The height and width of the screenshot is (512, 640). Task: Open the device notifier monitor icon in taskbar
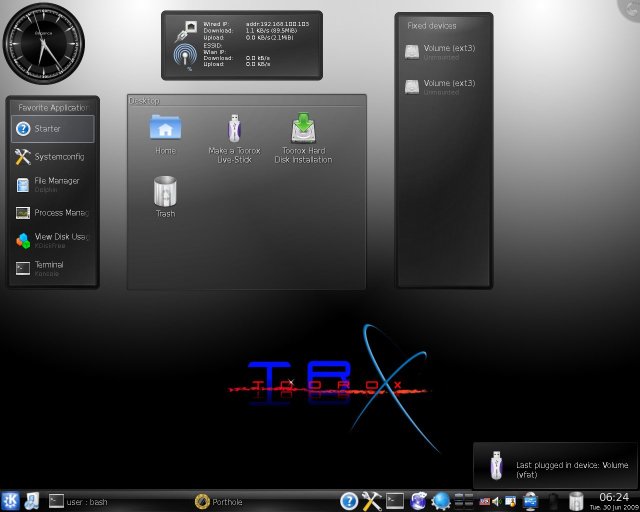click(x=531, y=501)
